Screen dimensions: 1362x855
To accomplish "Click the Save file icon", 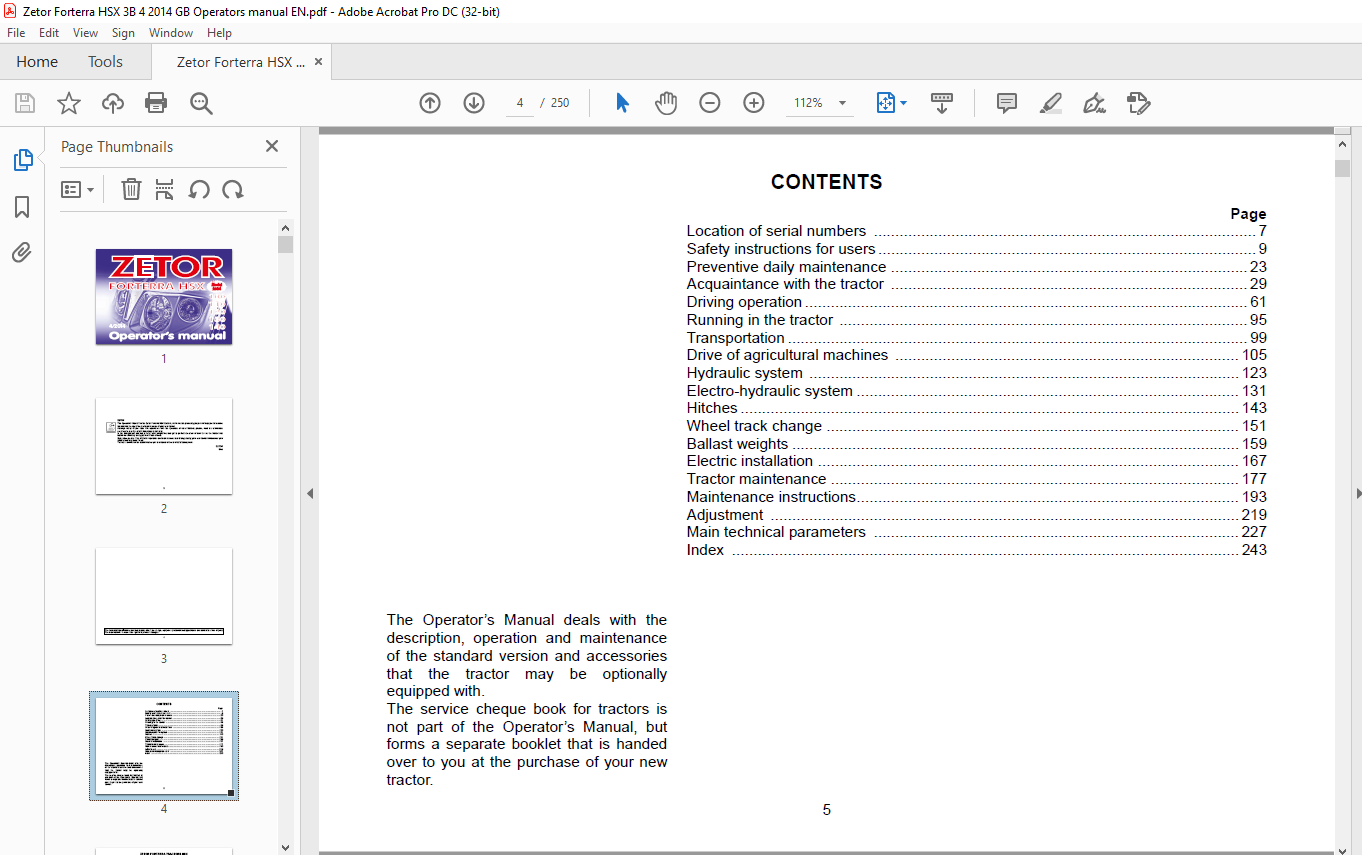I will [25, 103].
